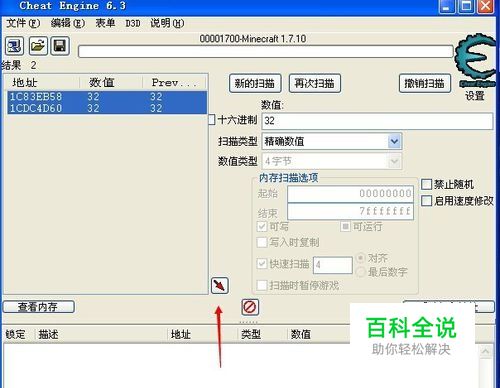Click the red clear-list no-entry icon
The width and height of the screenshot is (500, 388).
[x=250, y=307]
